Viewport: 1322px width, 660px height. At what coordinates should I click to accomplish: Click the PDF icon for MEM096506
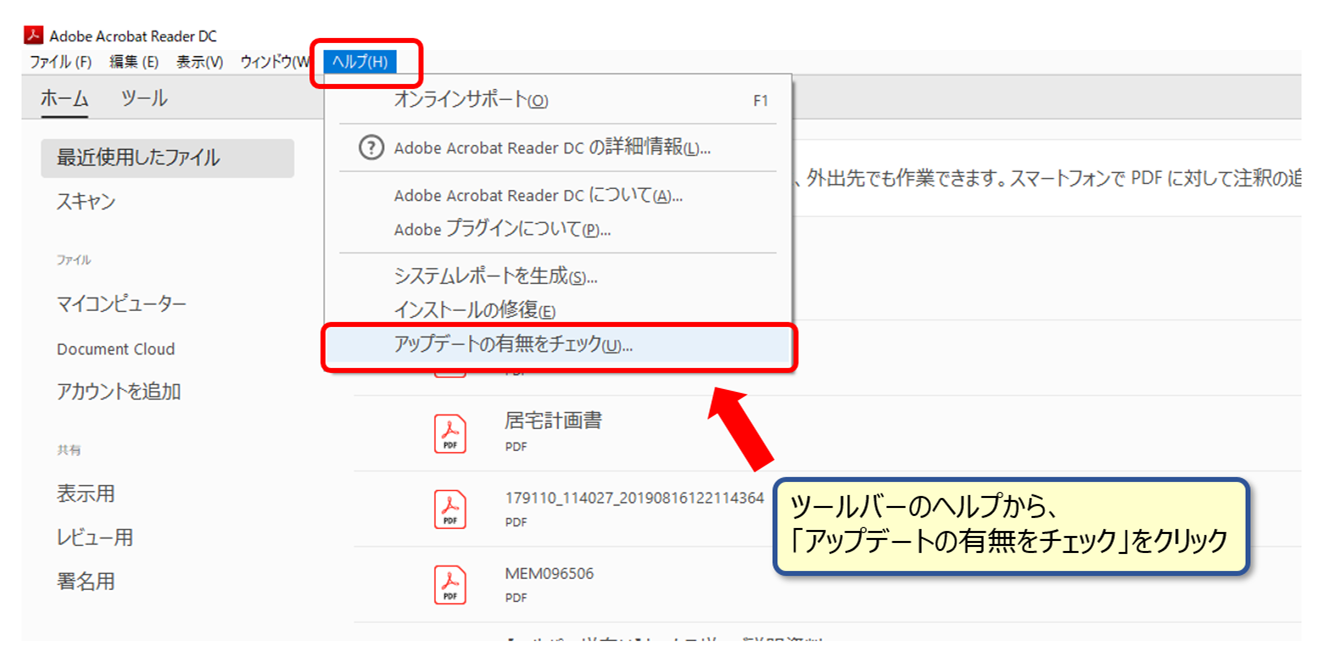(450, 584)
